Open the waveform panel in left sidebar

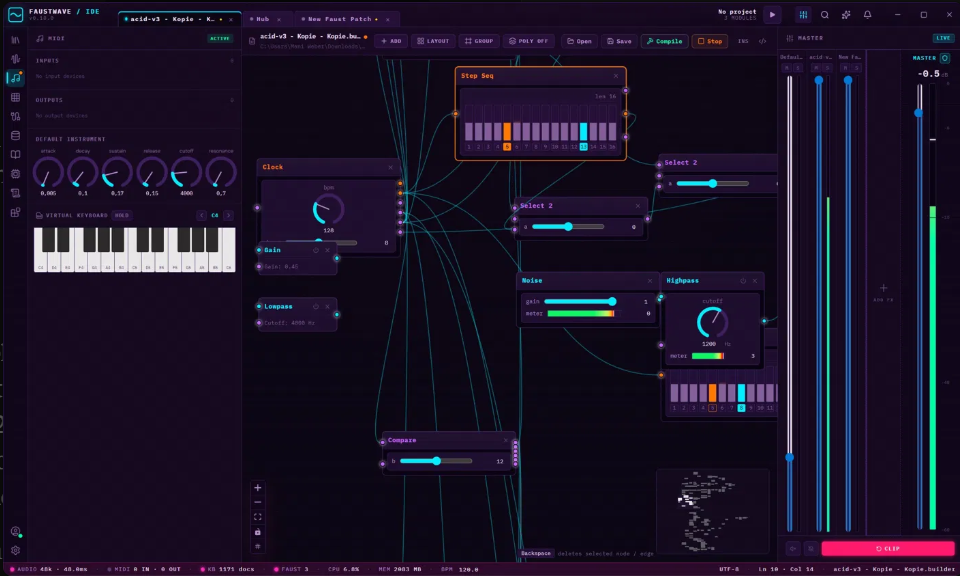(15, 59)
